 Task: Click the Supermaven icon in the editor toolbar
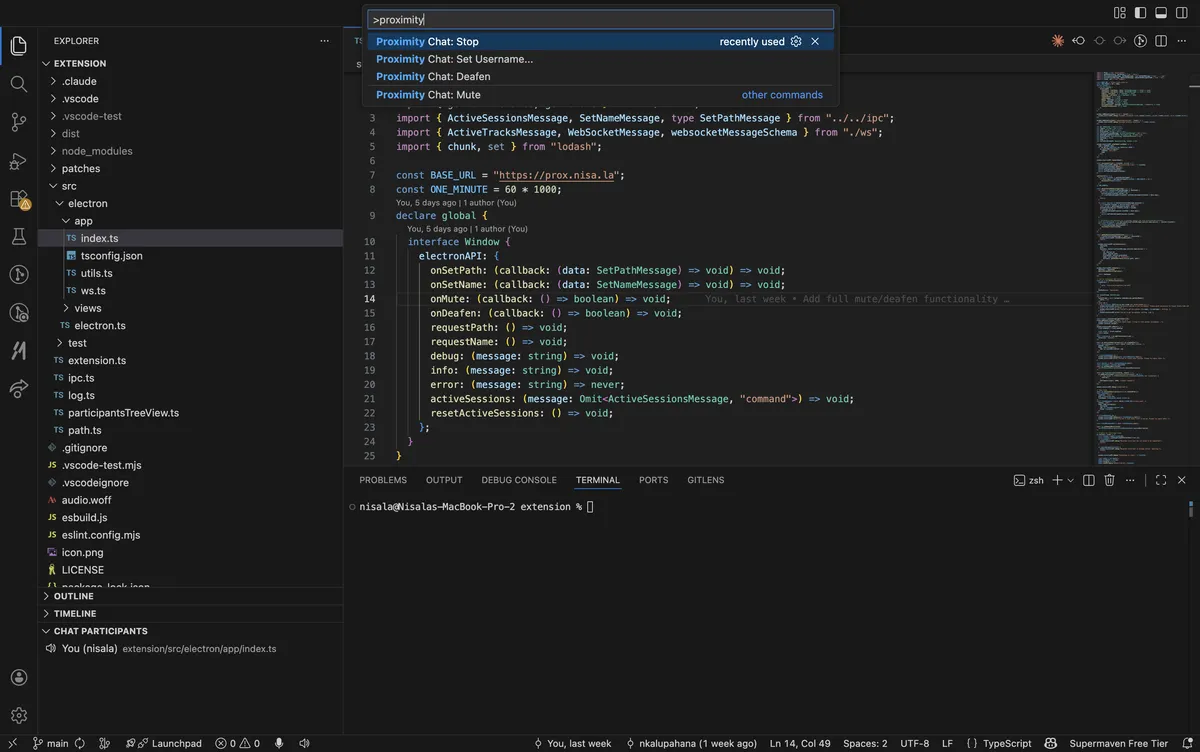point(1057,38)
